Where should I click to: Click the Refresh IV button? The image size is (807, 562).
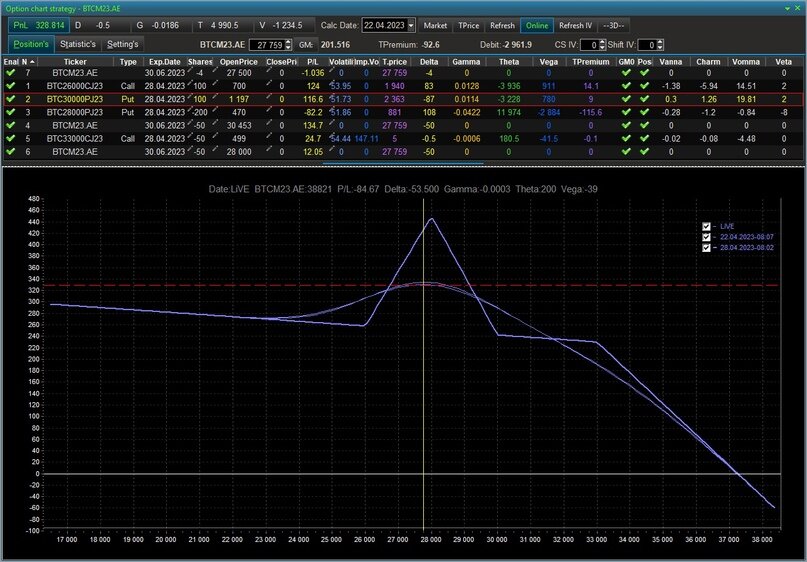575,25
